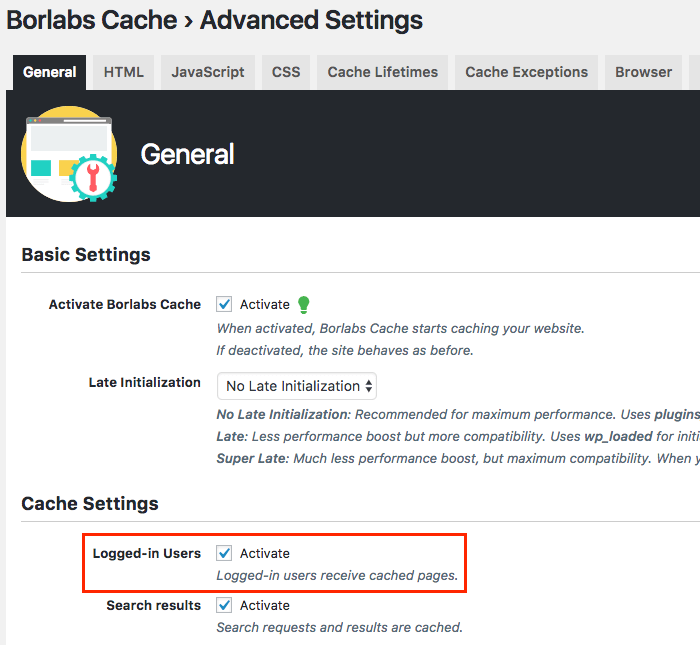Click the General heading in dark banner
This screenshot has height=645, width=700.
tap(187, 154)
